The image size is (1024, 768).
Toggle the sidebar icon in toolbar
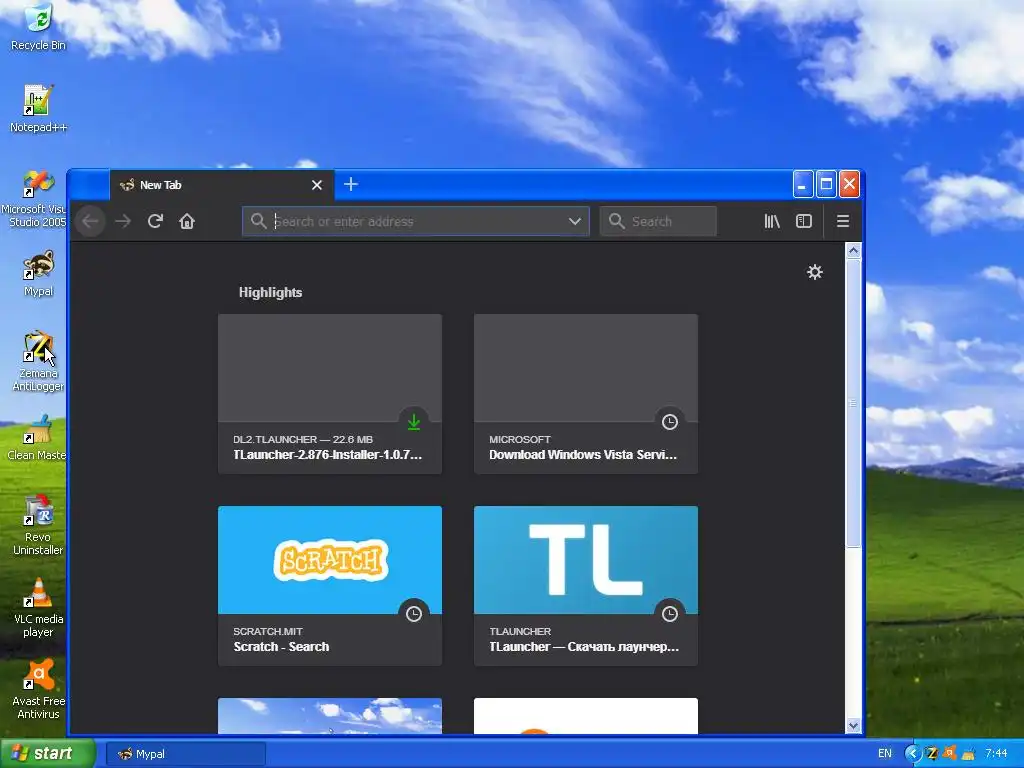[804, 221]
